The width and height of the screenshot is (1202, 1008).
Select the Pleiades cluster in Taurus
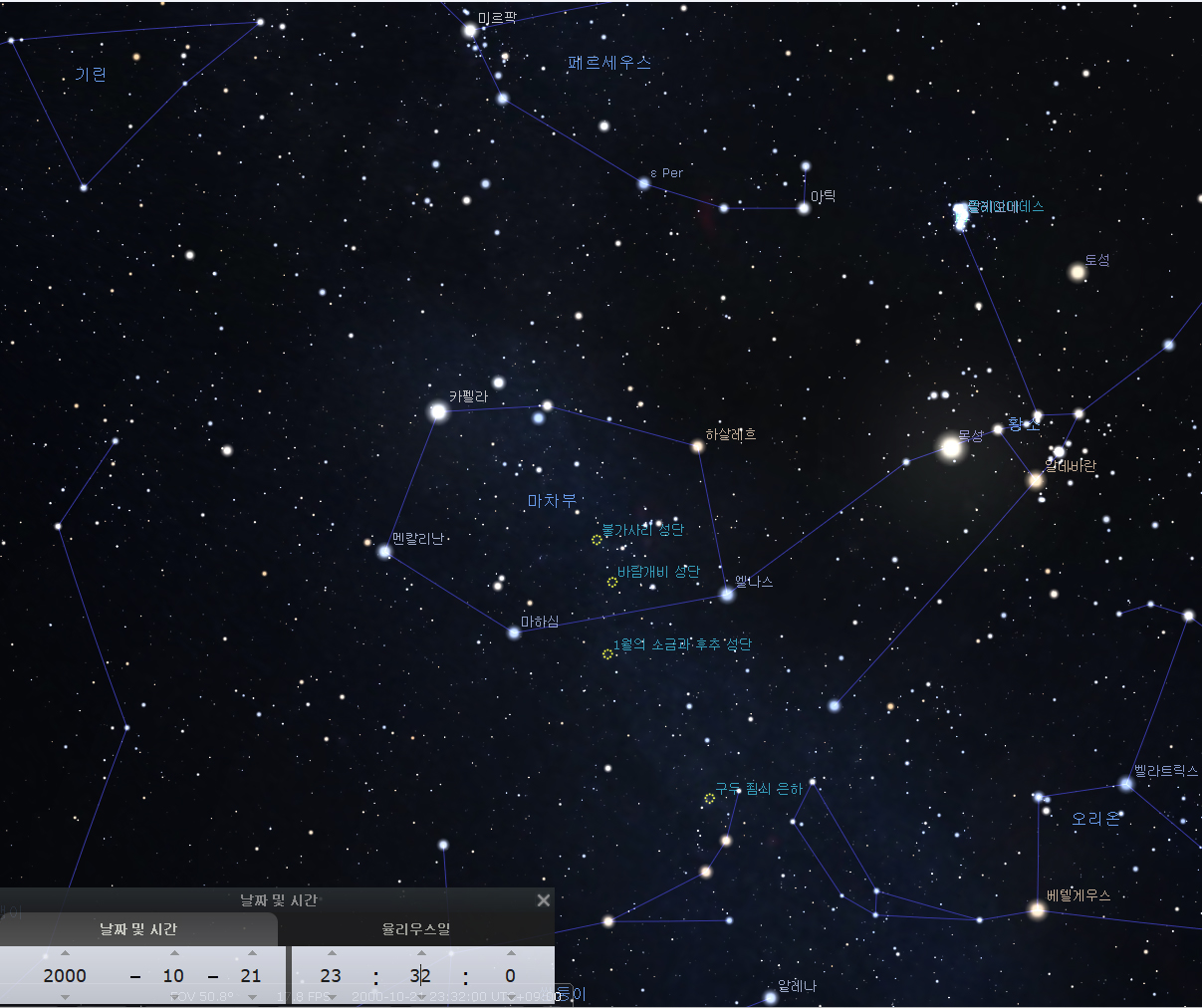tap(960, 216)
